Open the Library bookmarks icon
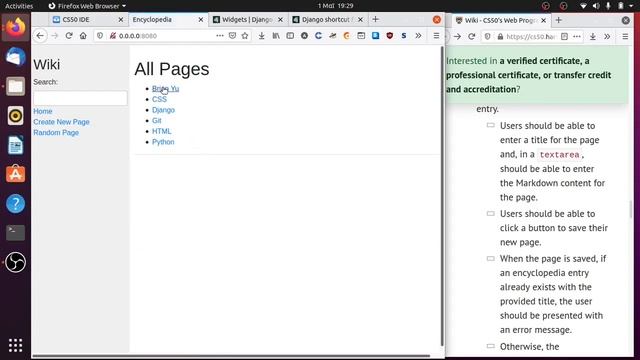Viewport: 640px width, 360px height. coord(276,36)
